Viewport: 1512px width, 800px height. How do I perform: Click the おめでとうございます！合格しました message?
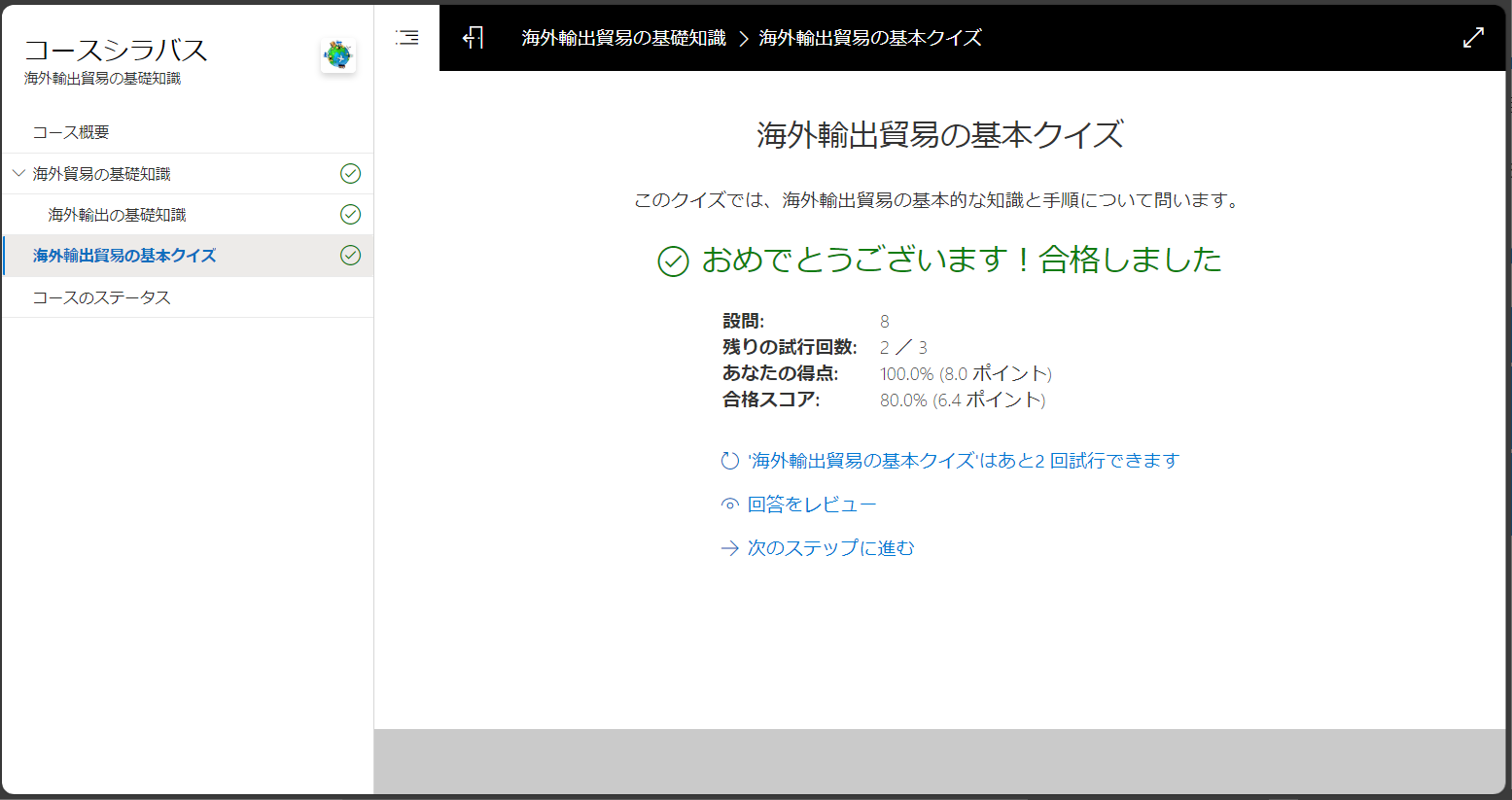coord(962,260)
